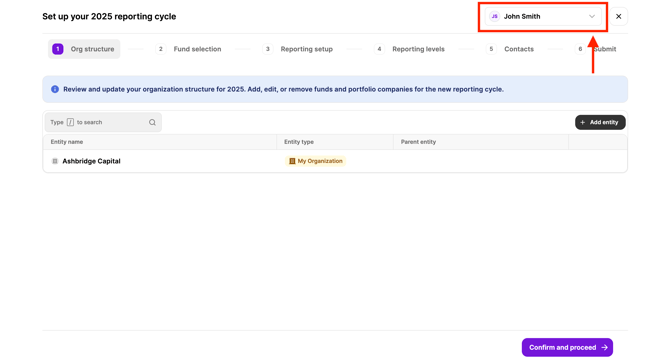Click the step 2 number circle
The width and height of the screenshot is (670, 360).
click(161, 49)
